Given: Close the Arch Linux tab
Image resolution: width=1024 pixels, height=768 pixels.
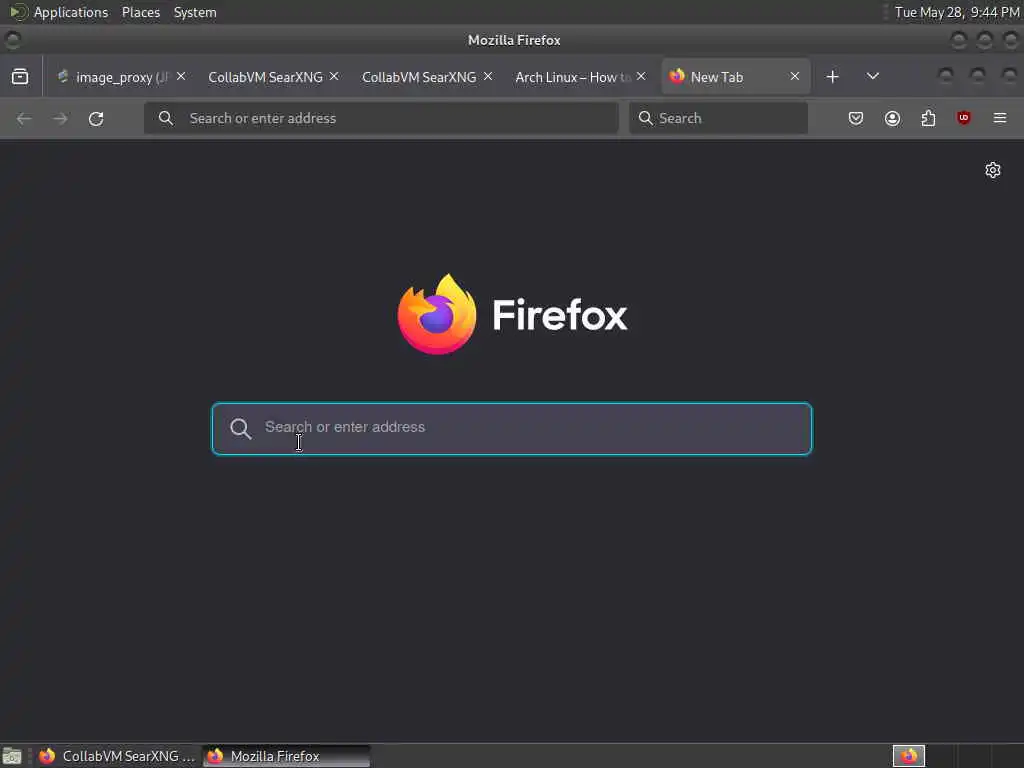Looking at the screenshot, I should [x=641, y=76].
